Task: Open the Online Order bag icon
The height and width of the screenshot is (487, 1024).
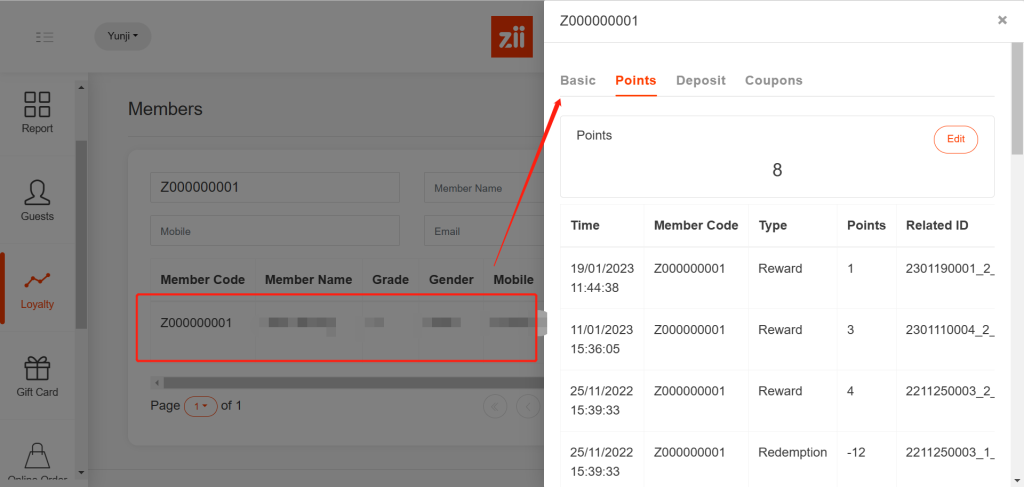Action: coord(37,458)
